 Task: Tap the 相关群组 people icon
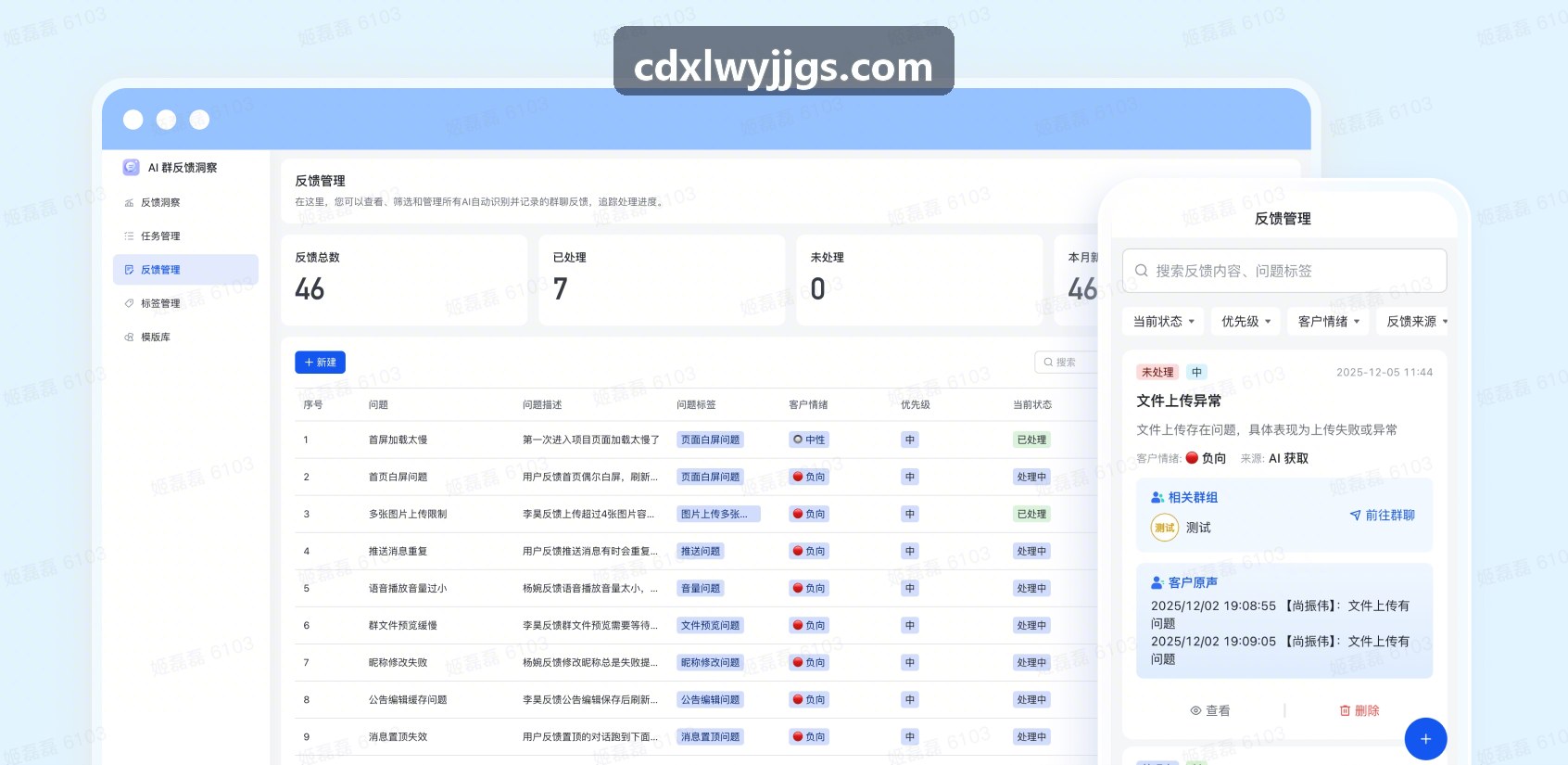click(1157, 498)
